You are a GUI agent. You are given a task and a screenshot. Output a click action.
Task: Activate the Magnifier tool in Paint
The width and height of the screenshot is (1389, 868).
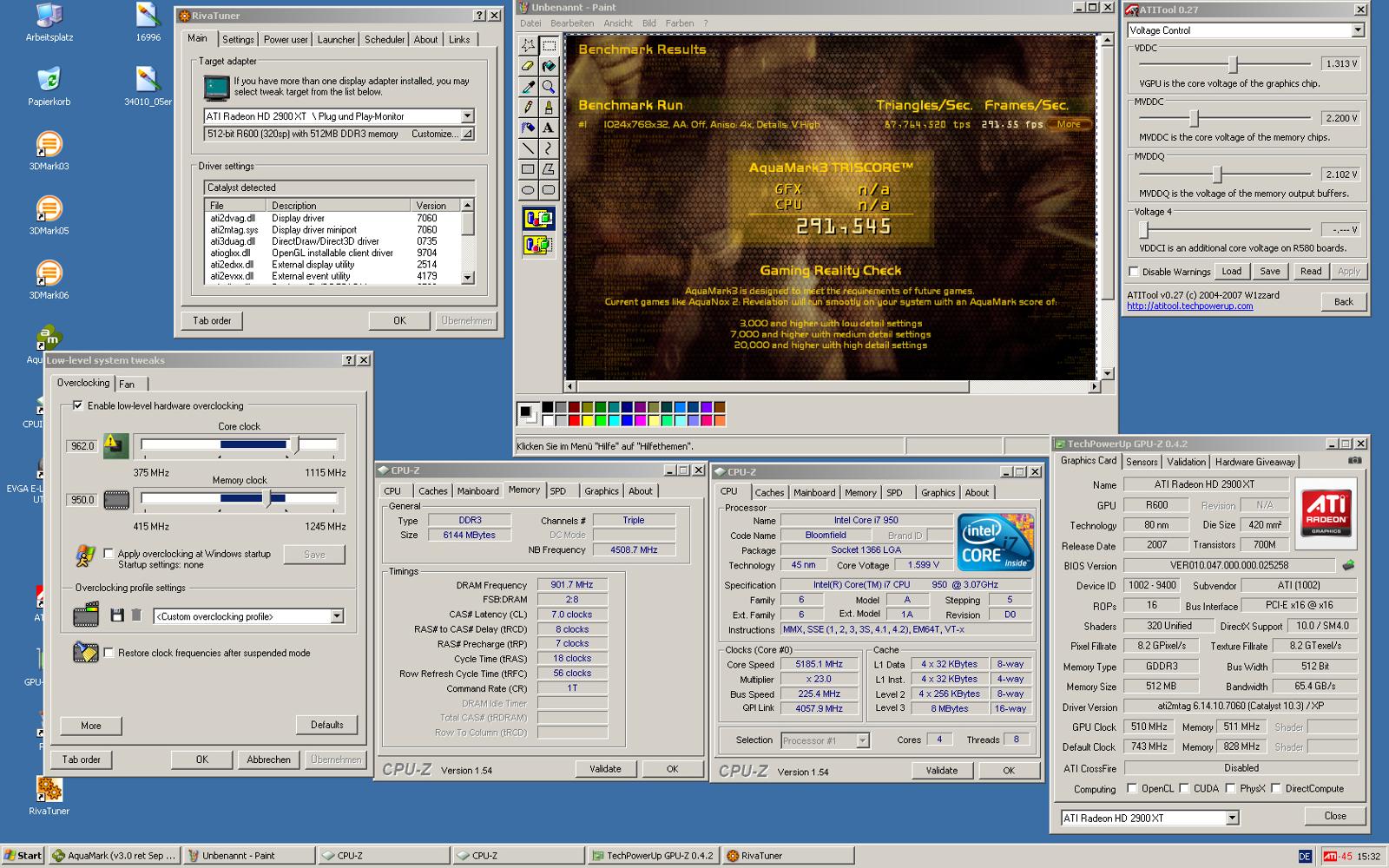tap(549, 87)
